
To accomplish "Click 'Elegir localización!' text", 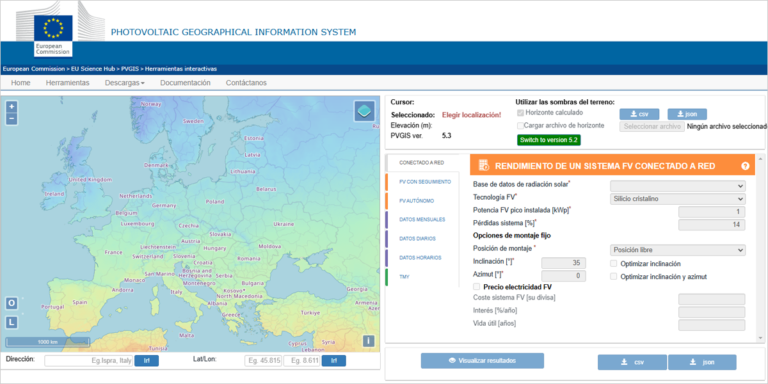I will (471, 115).
